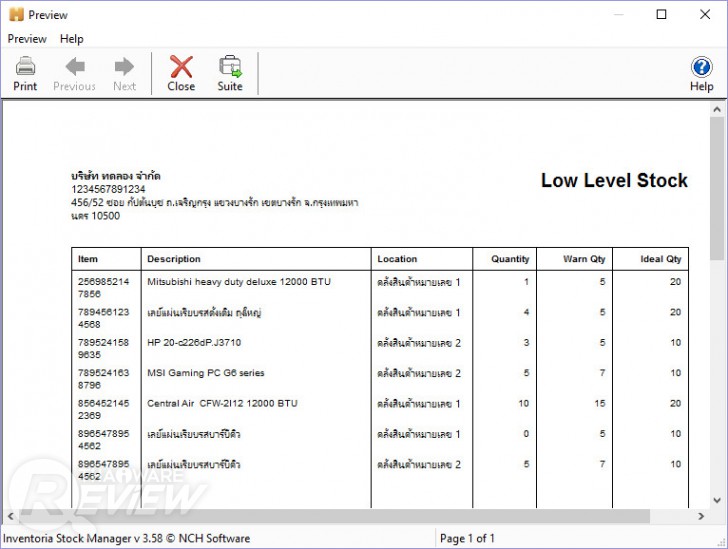Click the horizontal scrollbar right arrow

click(701, 516)
